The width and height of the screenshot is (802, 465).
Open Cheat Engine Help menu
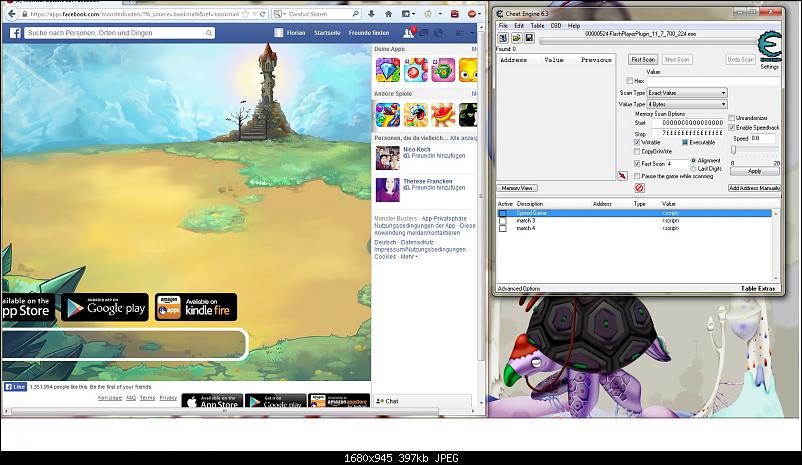(574, 26)
